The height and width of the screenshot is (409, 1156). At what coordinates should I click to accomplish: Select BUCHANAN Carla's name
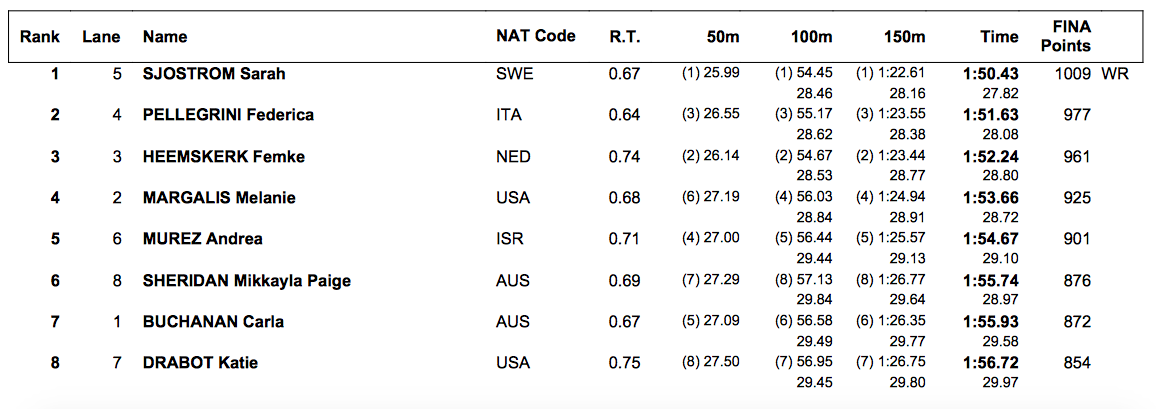[x=214, y=322]
